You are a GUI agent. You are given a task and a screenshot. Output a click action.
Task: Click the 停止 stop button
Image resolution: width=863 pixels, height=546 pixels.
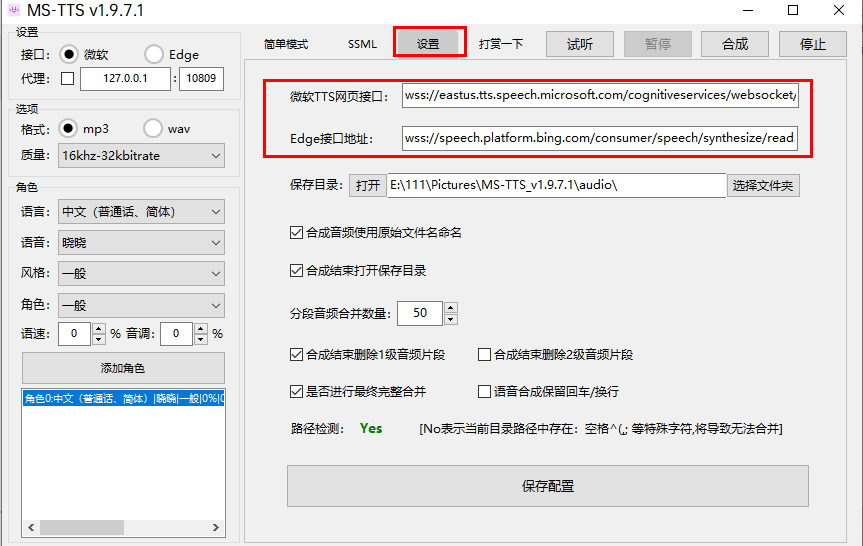tap(813, 44)
